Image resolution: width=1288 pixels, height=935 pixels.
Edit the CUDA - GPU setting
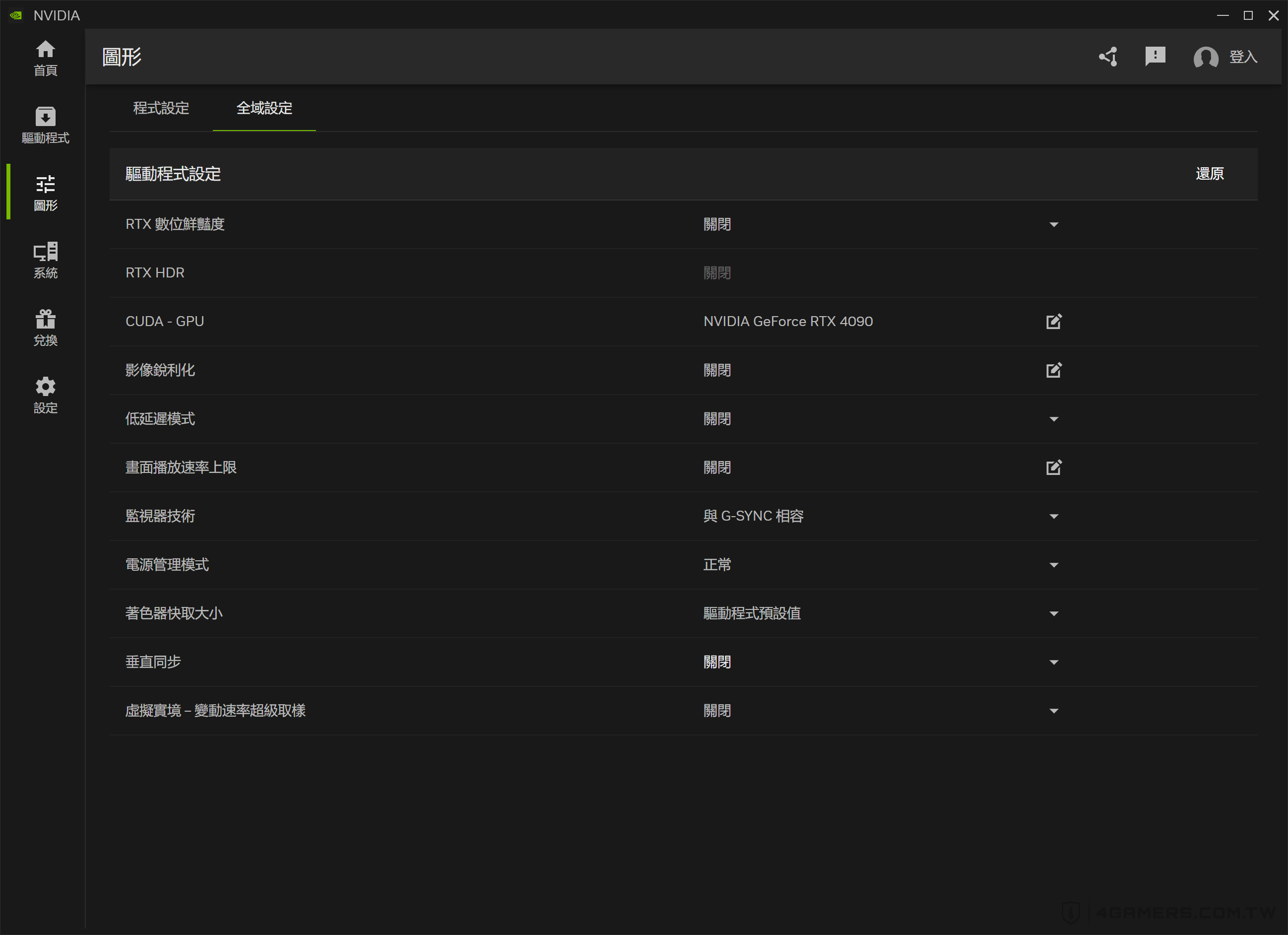[1053, 322]
